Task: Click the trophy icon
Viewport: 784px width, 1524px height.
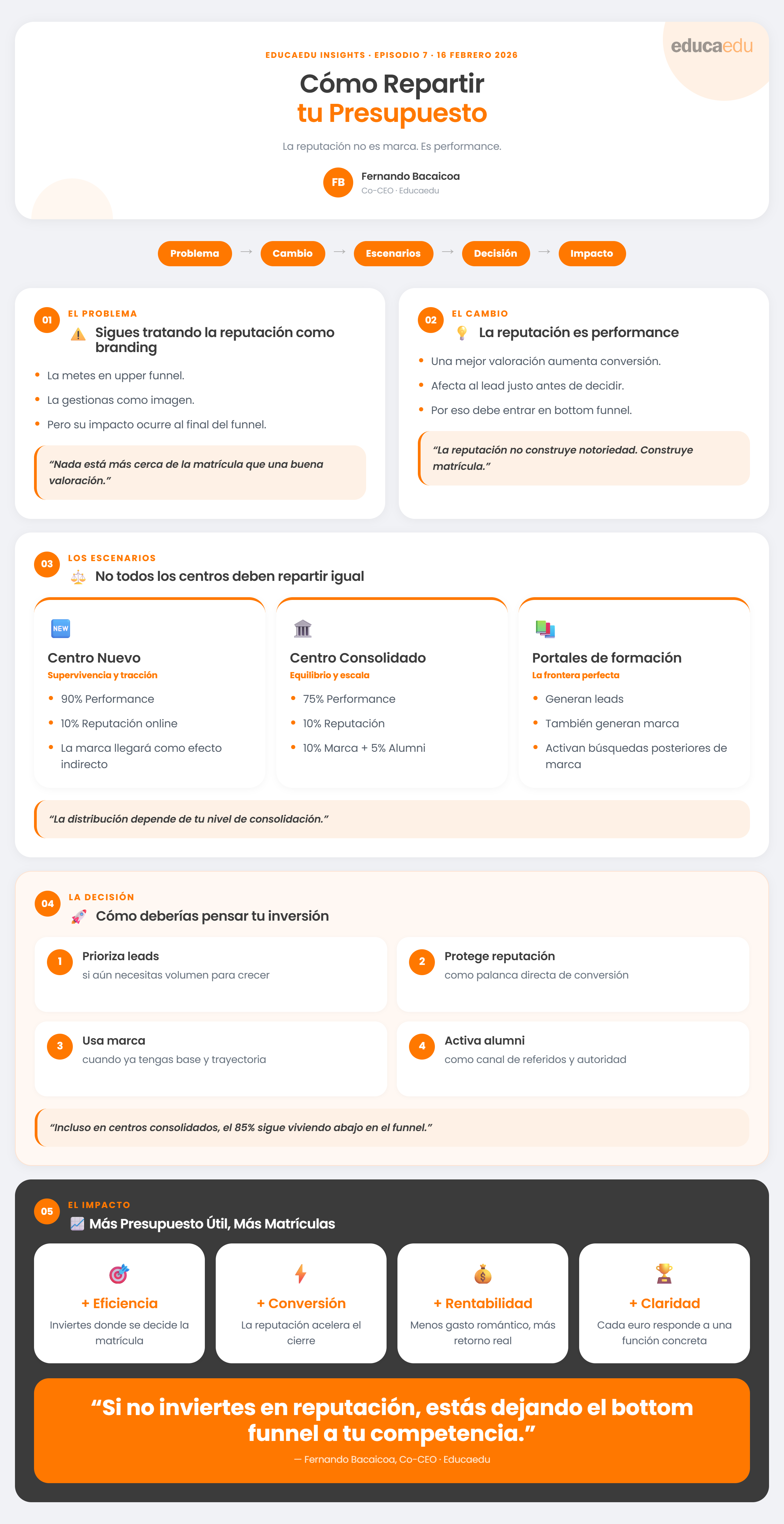Action: [664, 1273]
